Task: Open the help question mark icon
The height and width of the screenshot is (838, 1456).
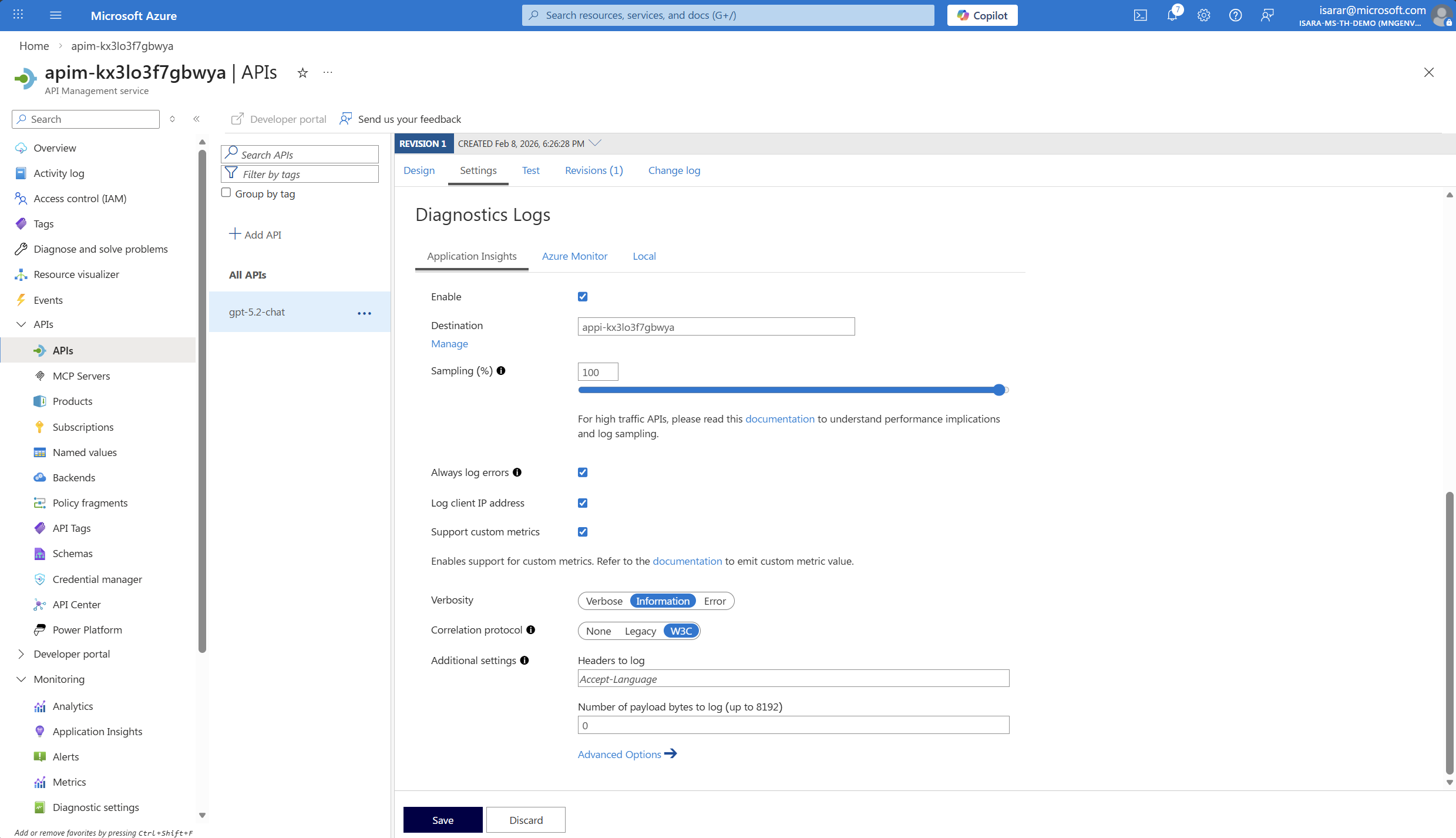Action: pos(1235,15)
